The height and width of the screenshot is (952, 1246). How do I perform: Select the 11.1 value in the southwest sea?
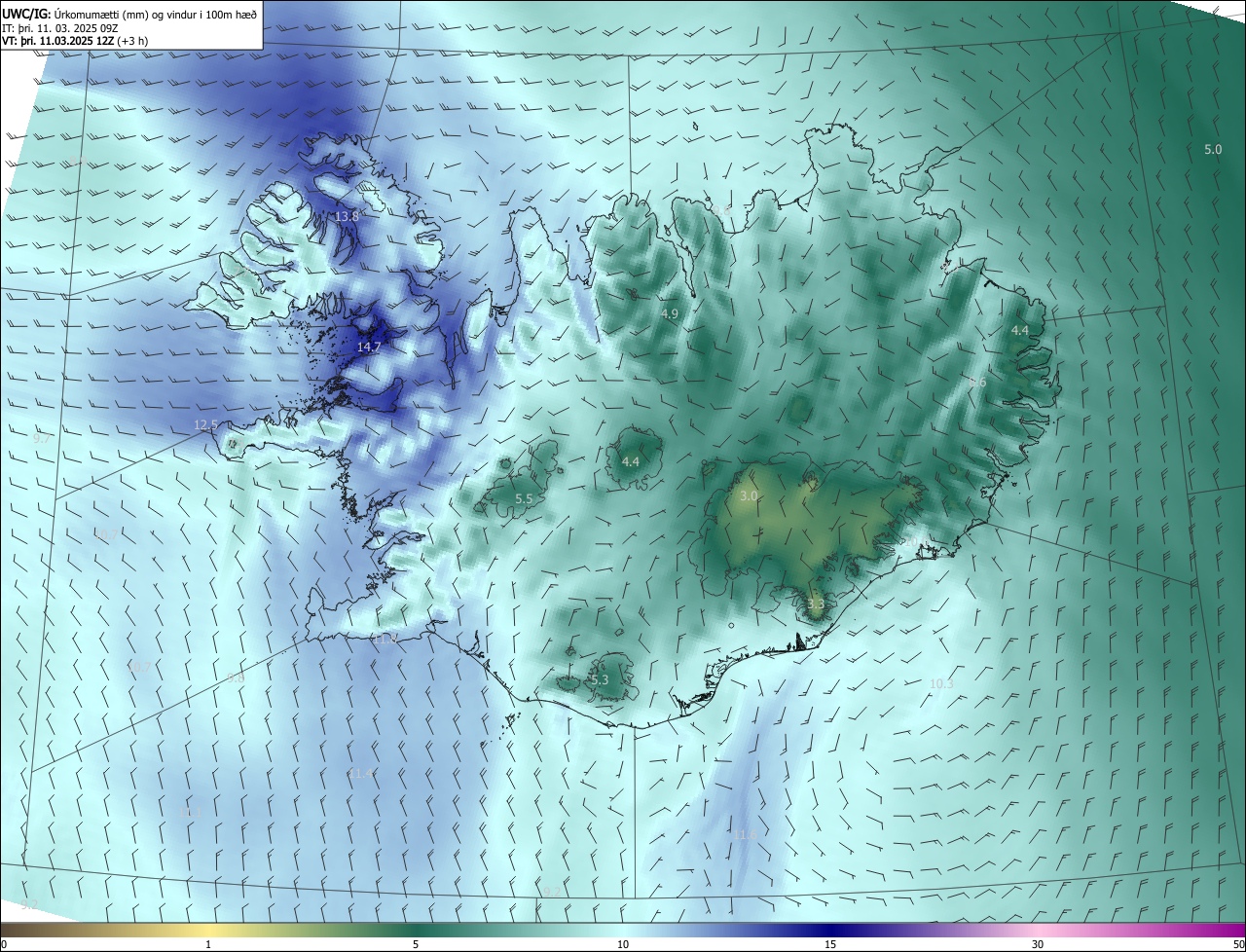point(193,812)
